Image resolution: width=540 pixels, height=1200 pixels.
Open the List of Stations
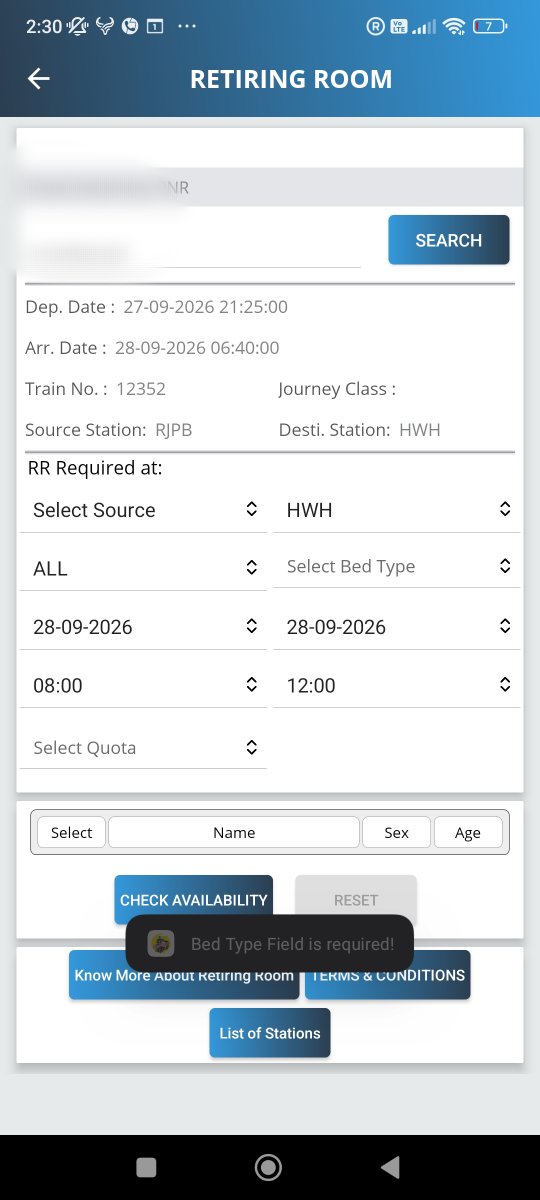tap(270, 1033)
